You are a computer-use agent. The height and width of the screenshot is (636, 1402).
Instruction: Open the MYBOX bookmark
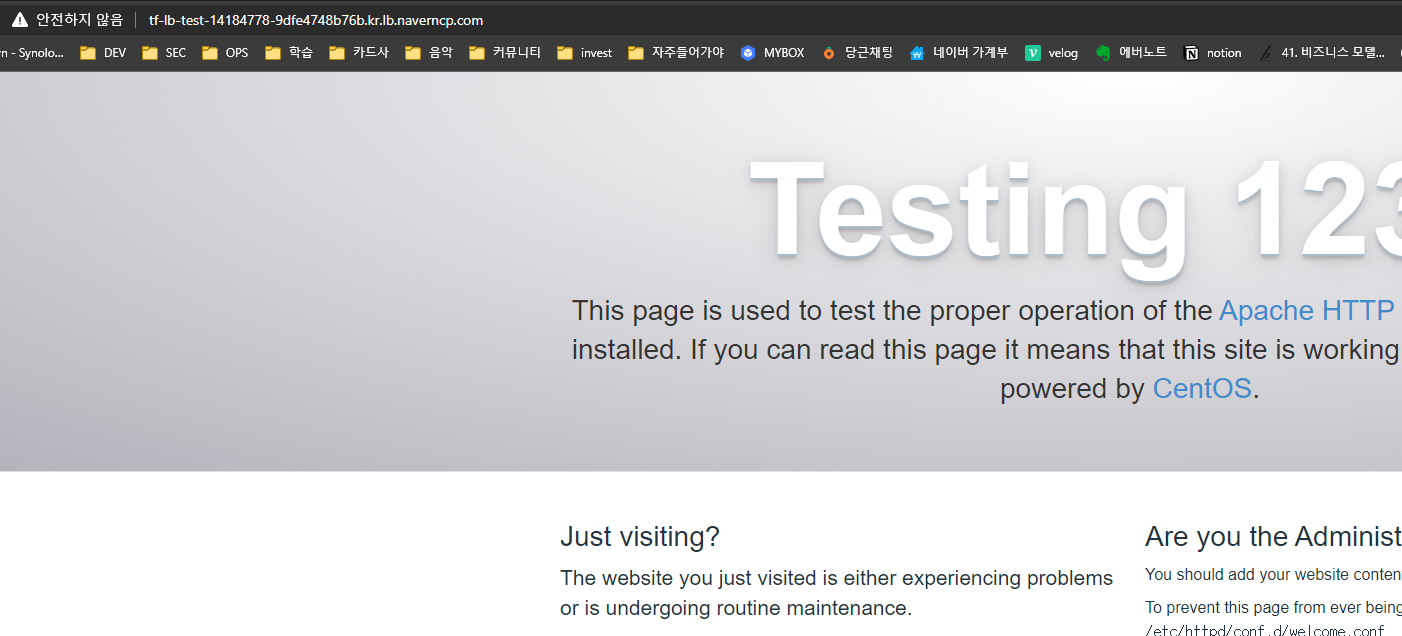772,53
